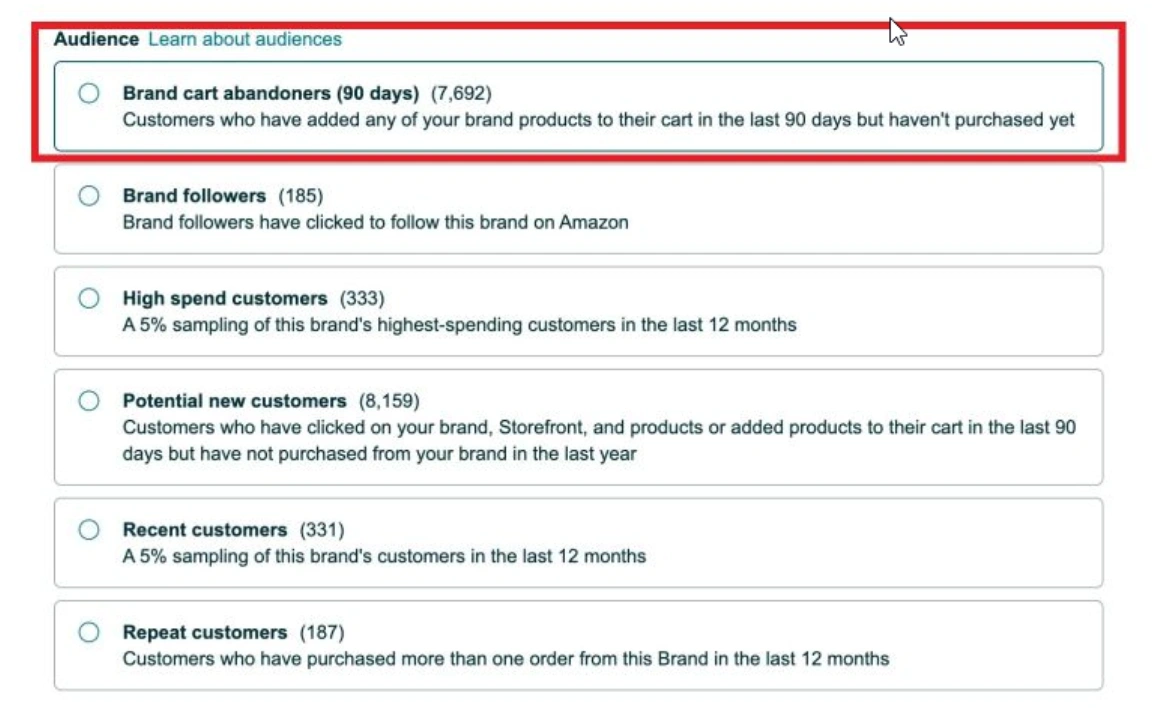Viewport: 1152px width, 708px height.
Task: Click the "Brand cart abandoners (90 days)" title
Action: 270,93
